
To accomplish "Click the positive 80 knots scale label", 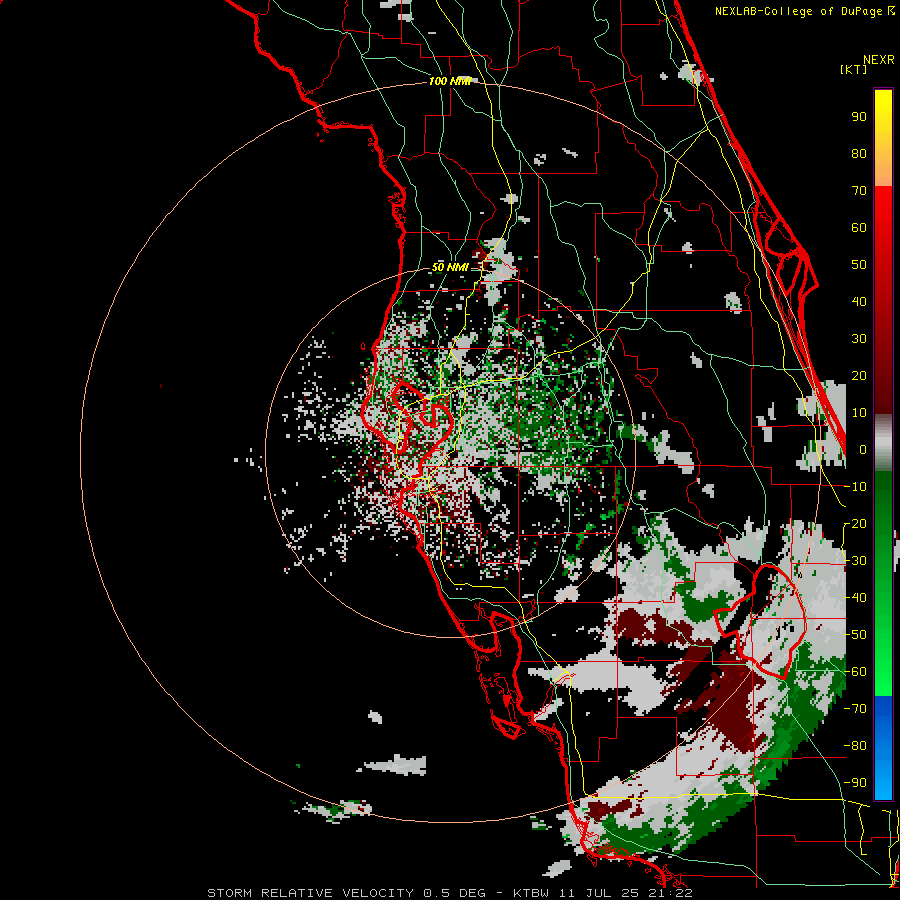I will (x=859, y=154).
